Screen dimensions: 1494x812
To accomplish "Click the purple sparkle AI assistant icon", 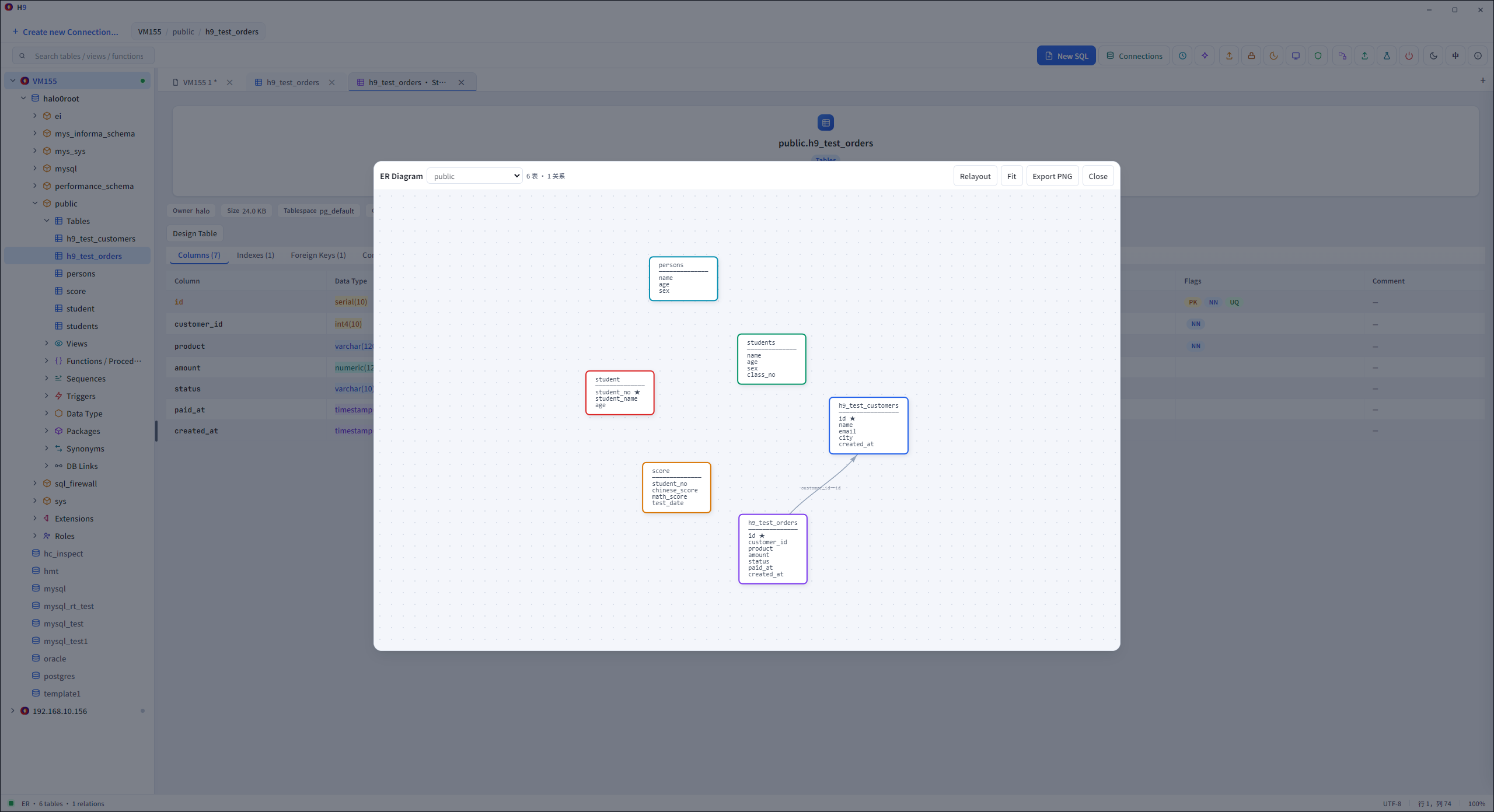I will (1205, 56).
